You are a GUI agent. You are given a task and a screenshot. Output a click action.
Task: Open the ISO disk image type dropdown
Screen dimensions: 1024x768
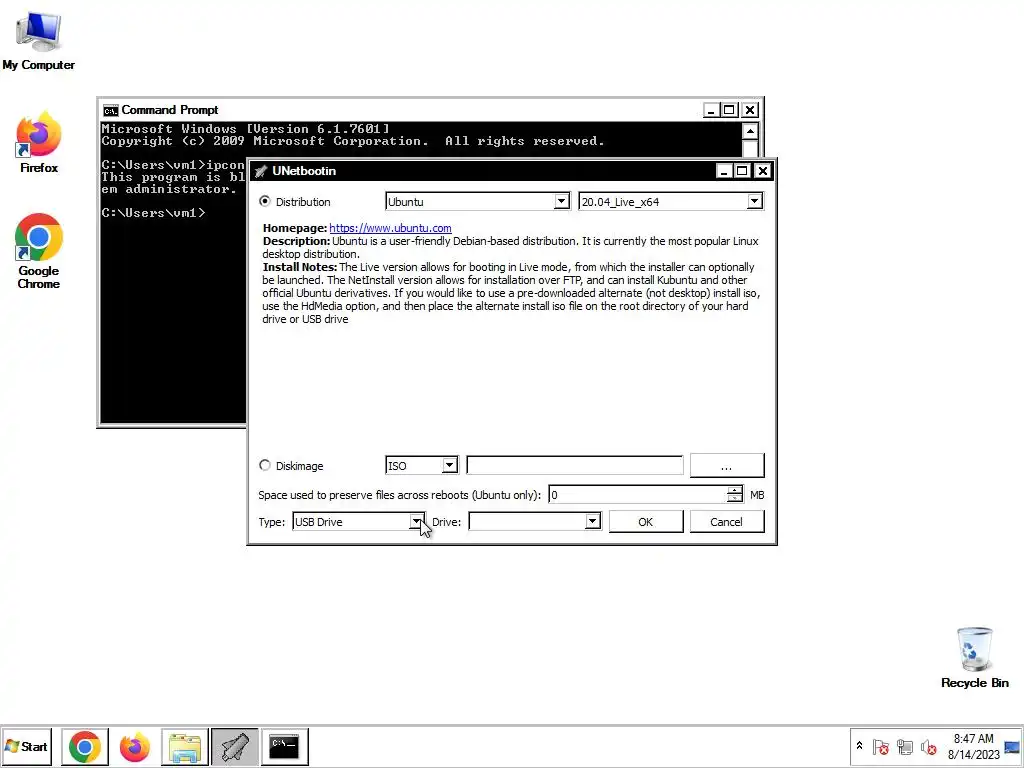(x=449, y=465)
